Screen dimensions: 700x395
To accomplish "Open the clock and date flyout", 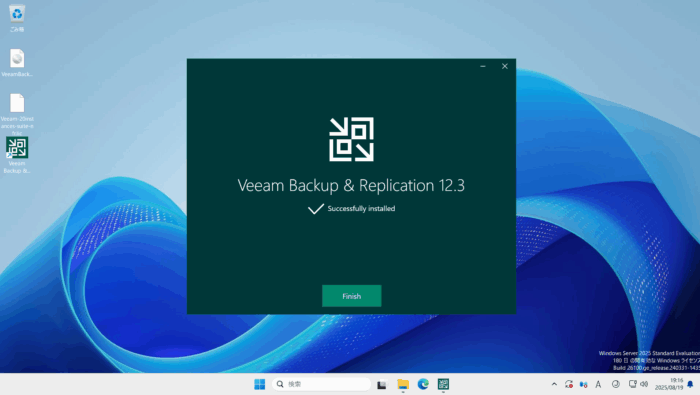I will tap(669, 384).
